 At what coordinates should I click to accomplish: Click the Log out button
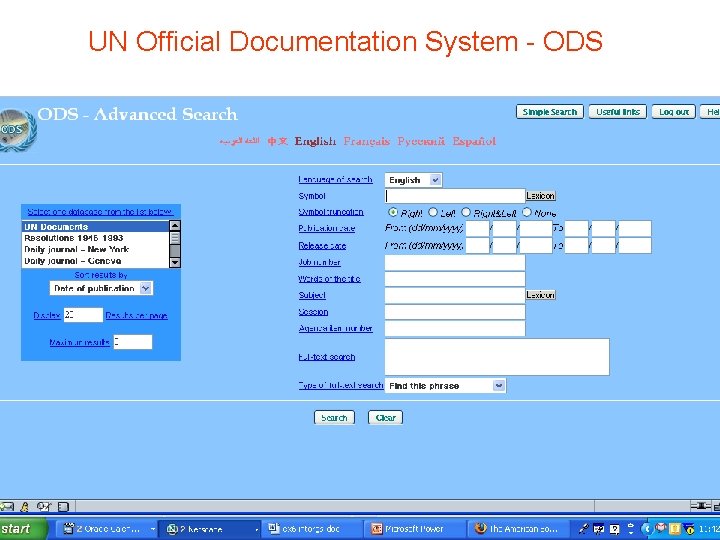pyautogui.click(x=674, y=112)
